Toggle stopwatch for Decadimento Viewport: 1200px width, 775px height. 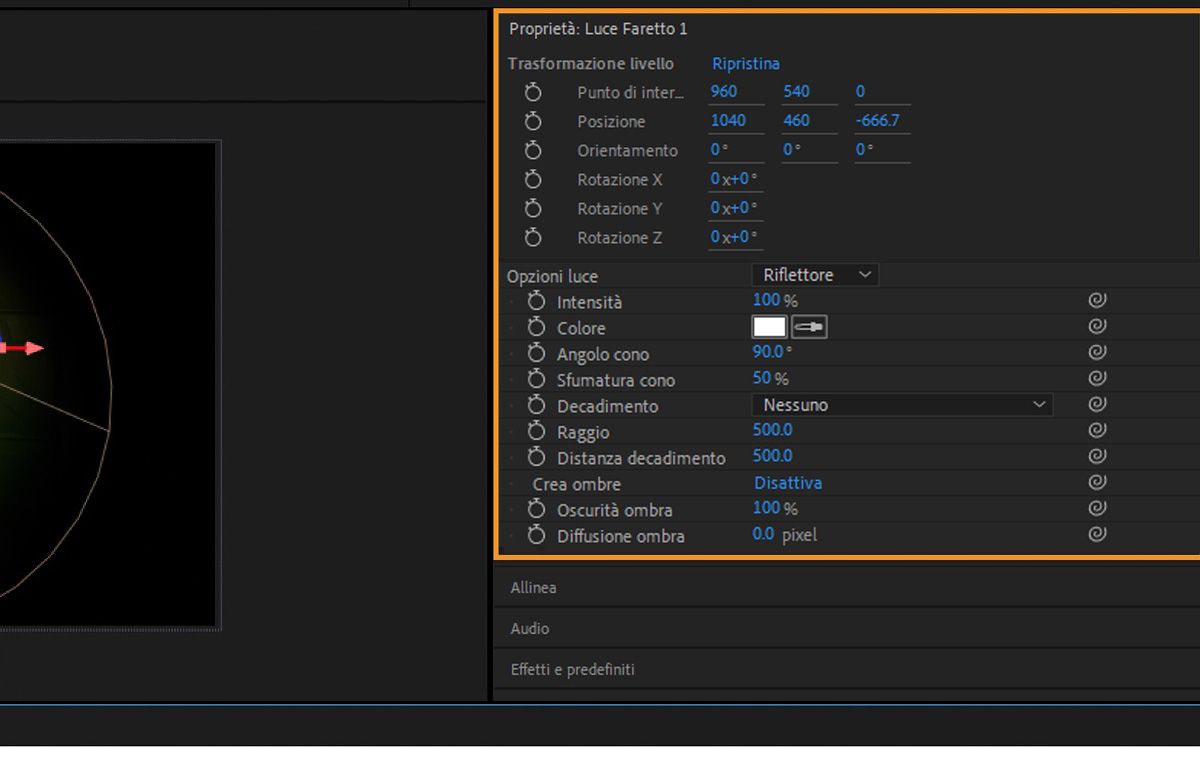tap(537, 405)
